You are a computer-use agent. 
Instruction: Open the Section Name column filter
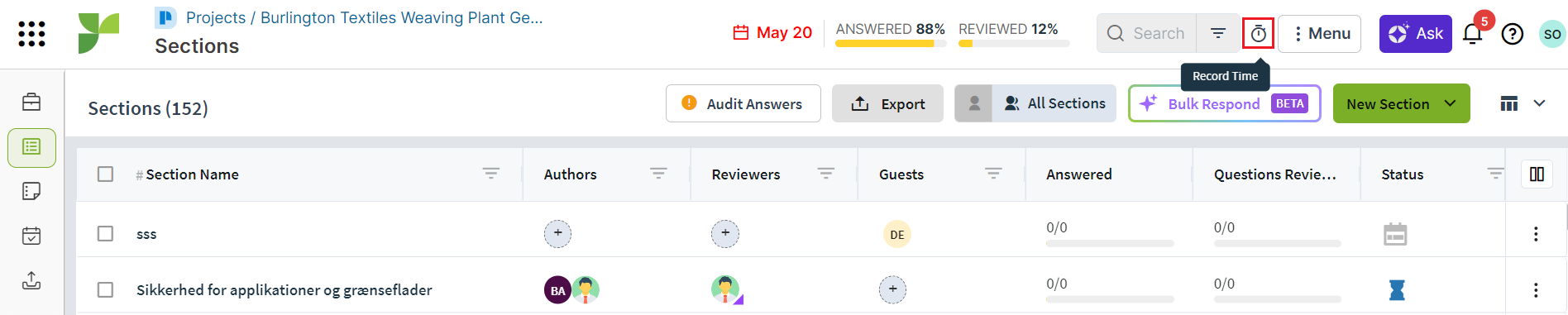(491, 174)
